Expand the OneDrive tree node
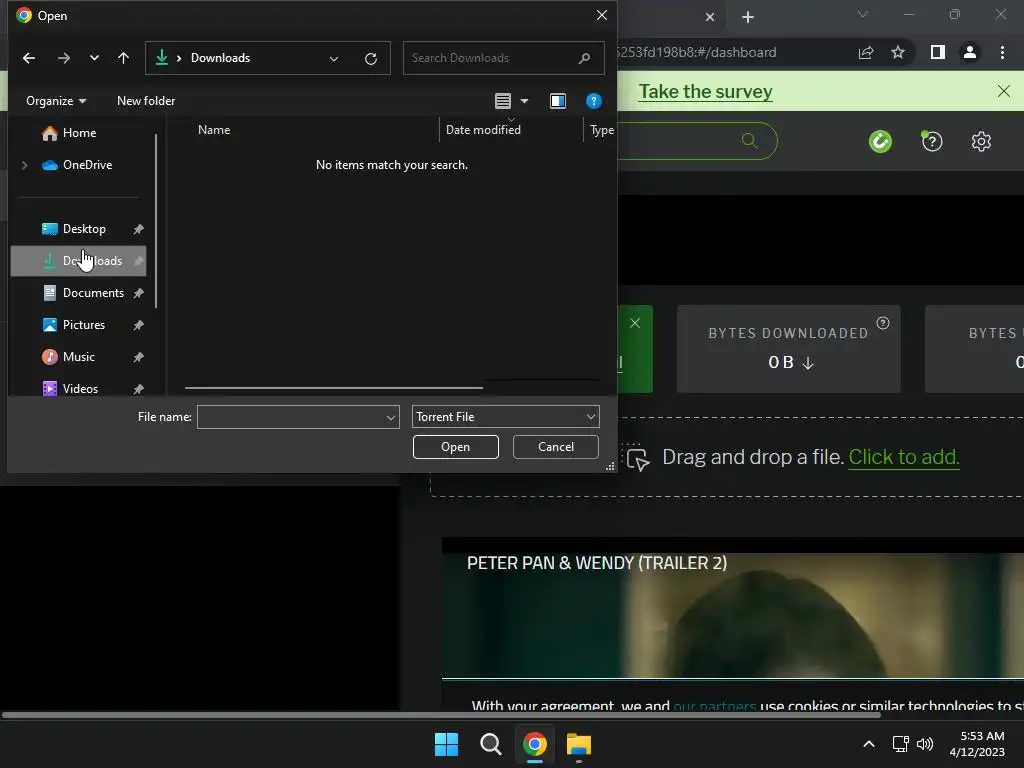Image resolution: width=1024 pixels, height=768 pixels. click(x=24, y=165)
